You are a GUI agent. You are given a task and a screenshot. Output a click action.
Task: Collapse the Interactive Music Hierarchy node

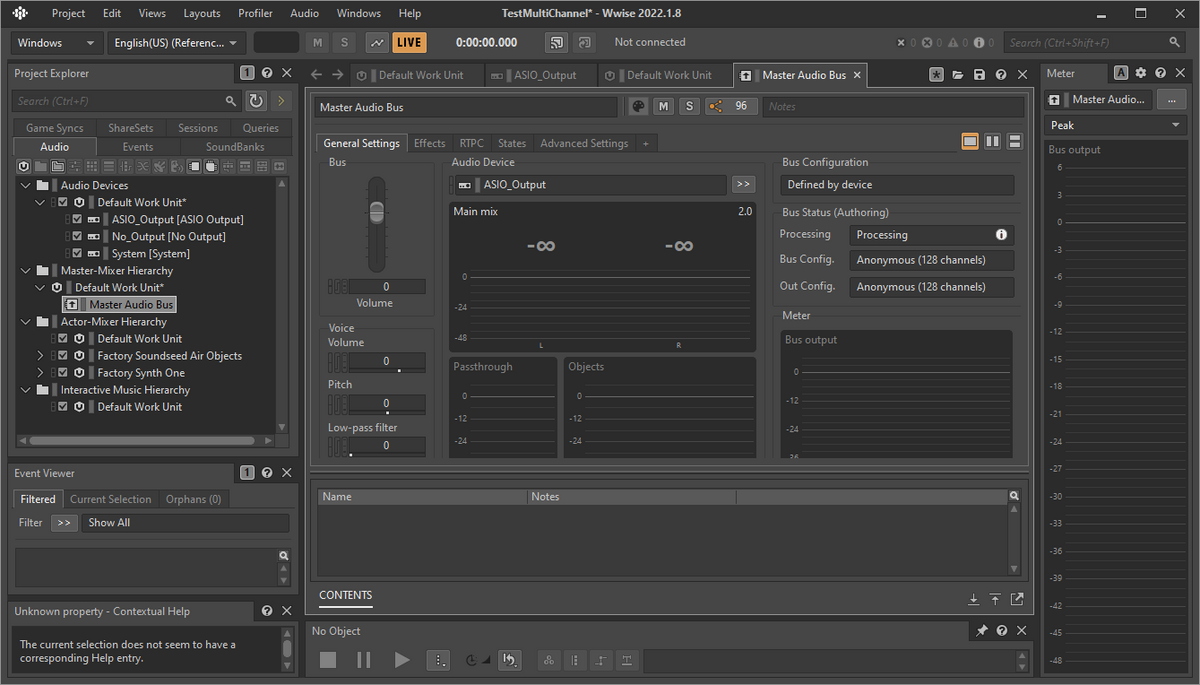point(24,390)
